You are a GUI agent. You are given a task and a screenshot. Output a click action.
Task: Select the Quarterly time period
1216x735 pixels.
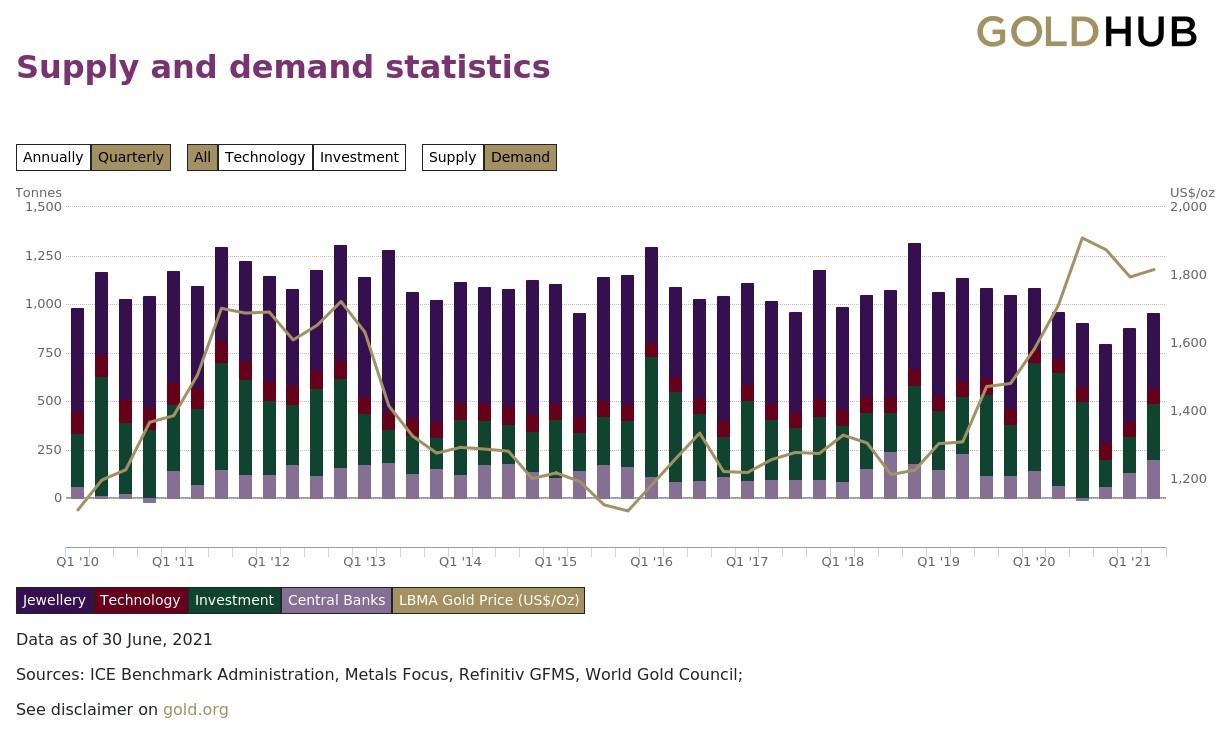[x=131, y=157]
